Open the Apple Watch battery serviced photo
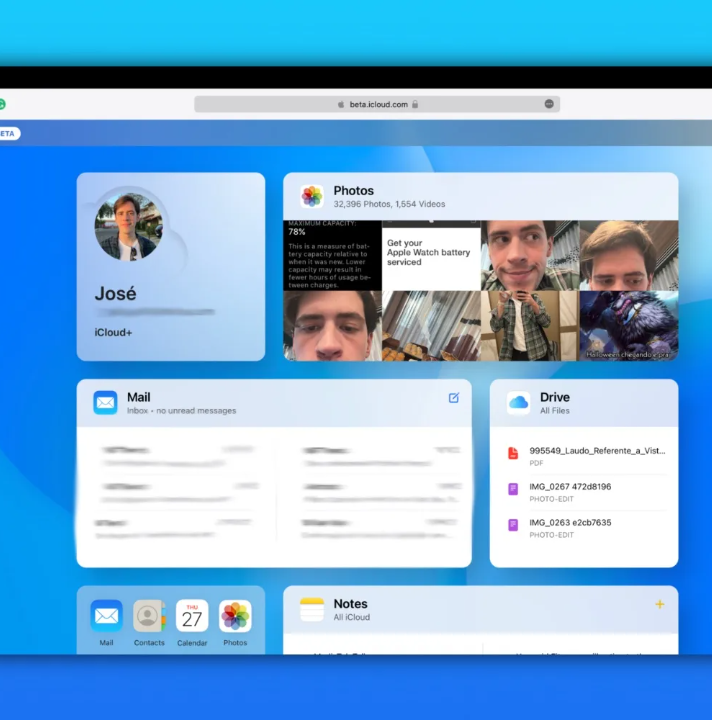Viewport: 712px width, 720px height. (432, 255)
